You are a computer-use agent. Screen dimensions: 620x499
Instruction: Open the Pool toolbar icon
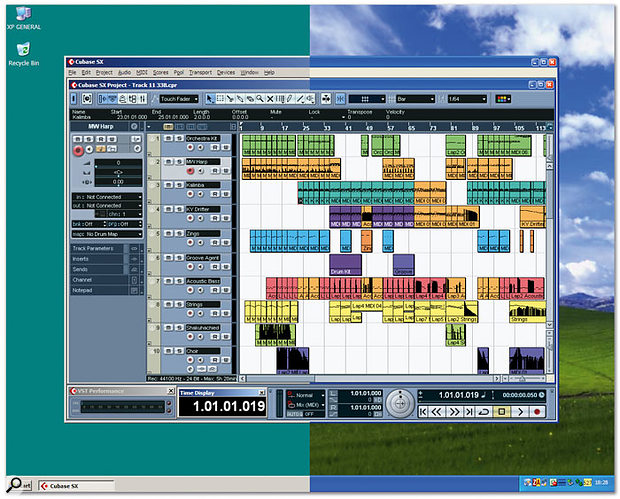(x=133, y=99)
